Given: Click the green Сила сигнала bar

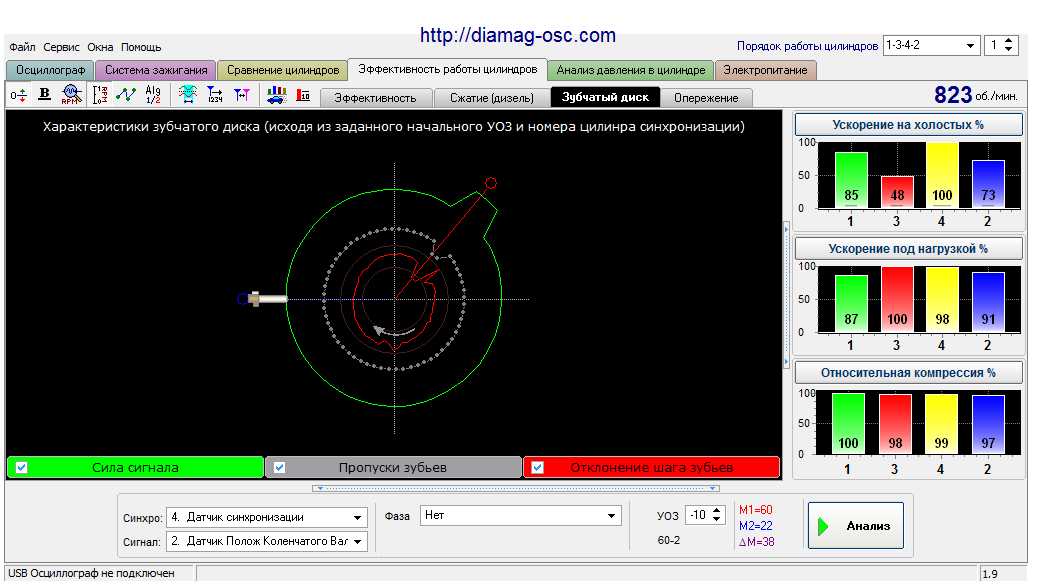Looking at the screenshot, I should coord(135,467).
